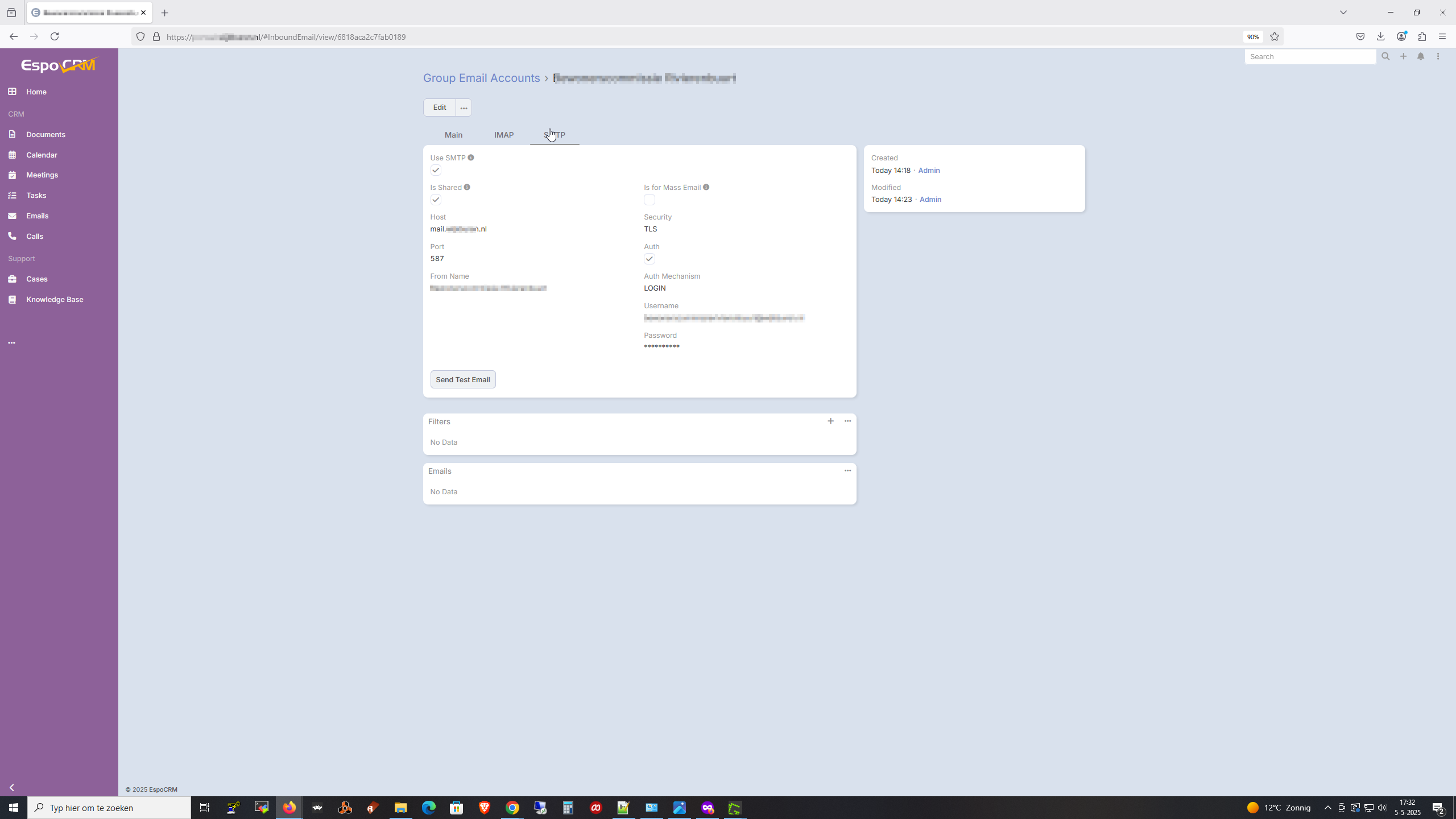Viewport: 1456px width, 819px height.
Task: Click the masked password value
Action: coord(661,347)
